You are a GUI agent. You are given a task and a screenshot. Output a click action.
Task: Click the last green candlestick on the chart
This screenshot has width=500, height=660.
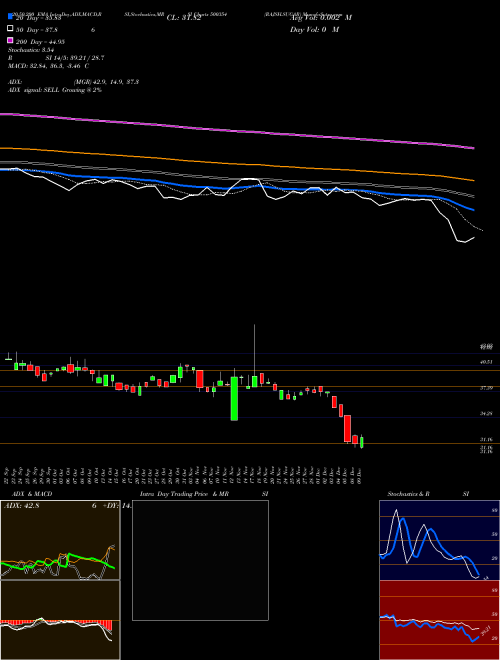pos(362,442)
